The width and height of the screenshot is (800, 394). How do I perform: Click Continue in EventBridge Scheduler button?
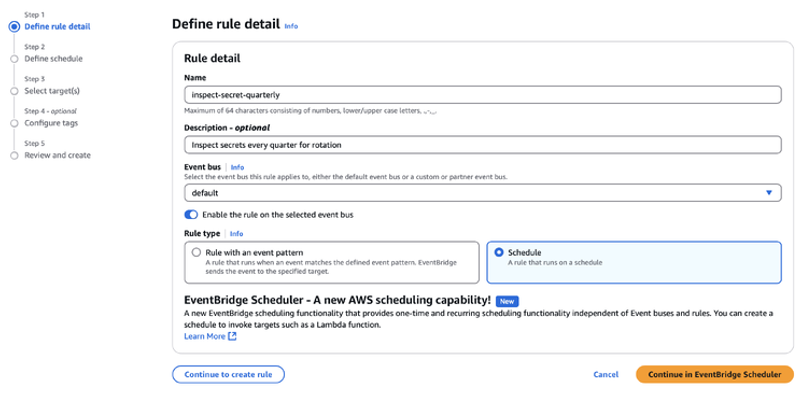click(x=714, y=375)
